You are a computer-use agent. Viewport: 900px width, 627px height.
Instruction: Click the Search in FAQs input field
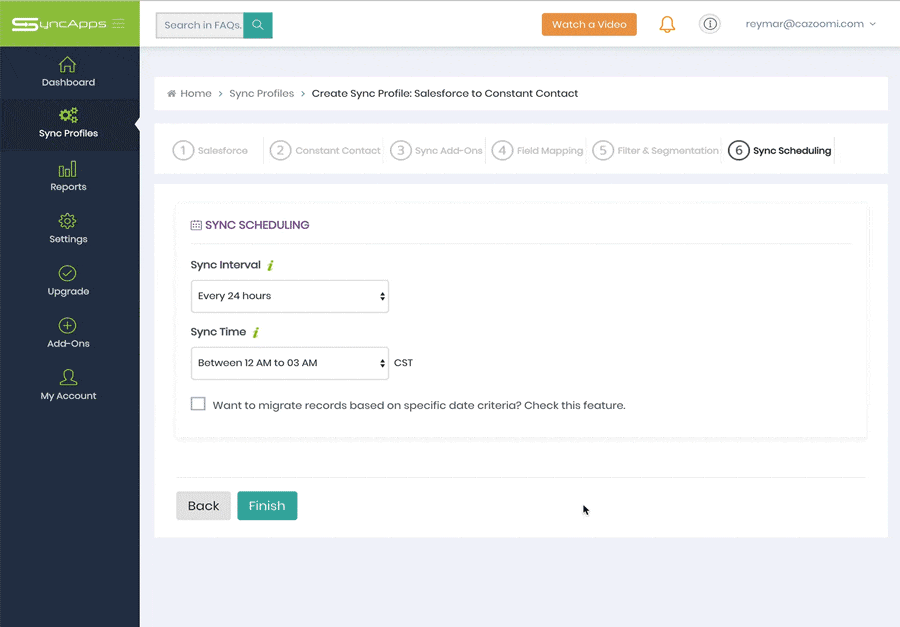coord(200,25)
